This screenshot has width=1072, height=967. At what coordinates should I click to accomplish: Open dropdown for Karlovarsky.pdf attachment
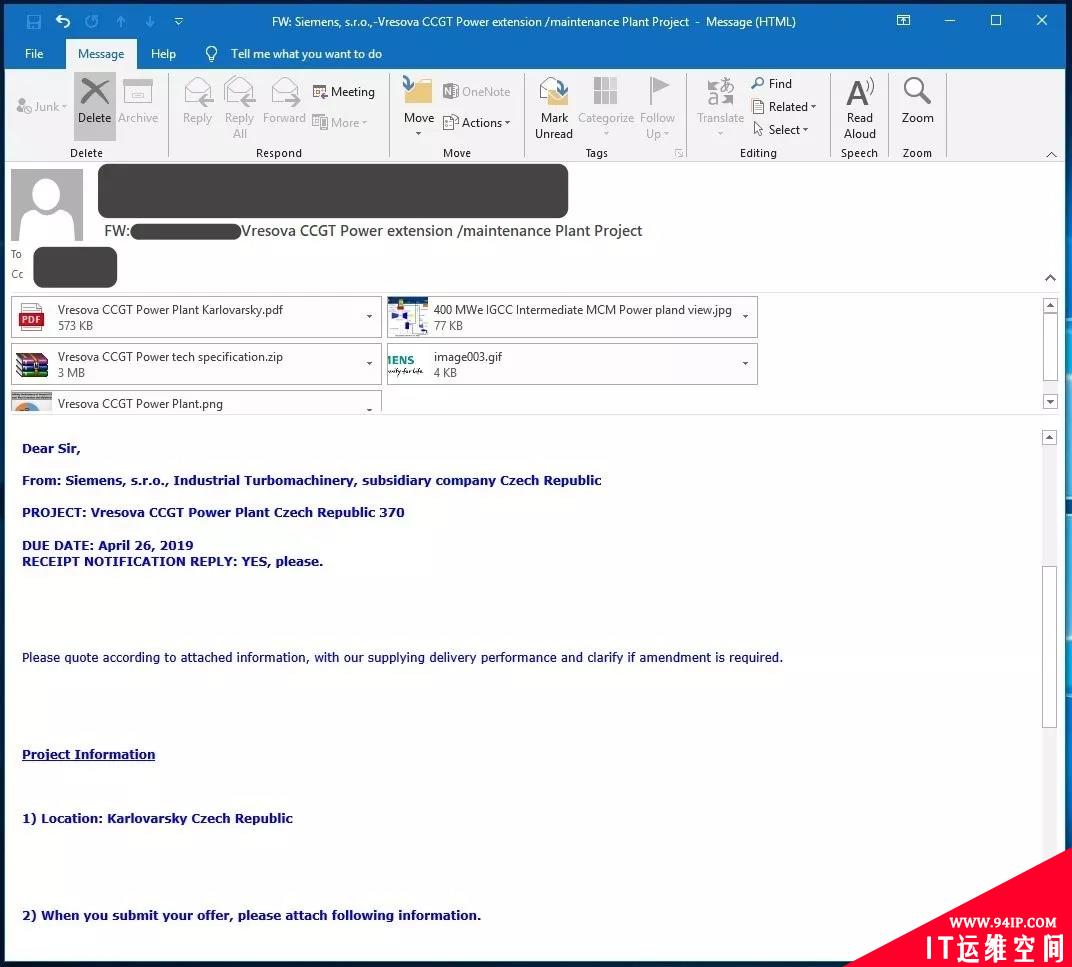(369, 317)
